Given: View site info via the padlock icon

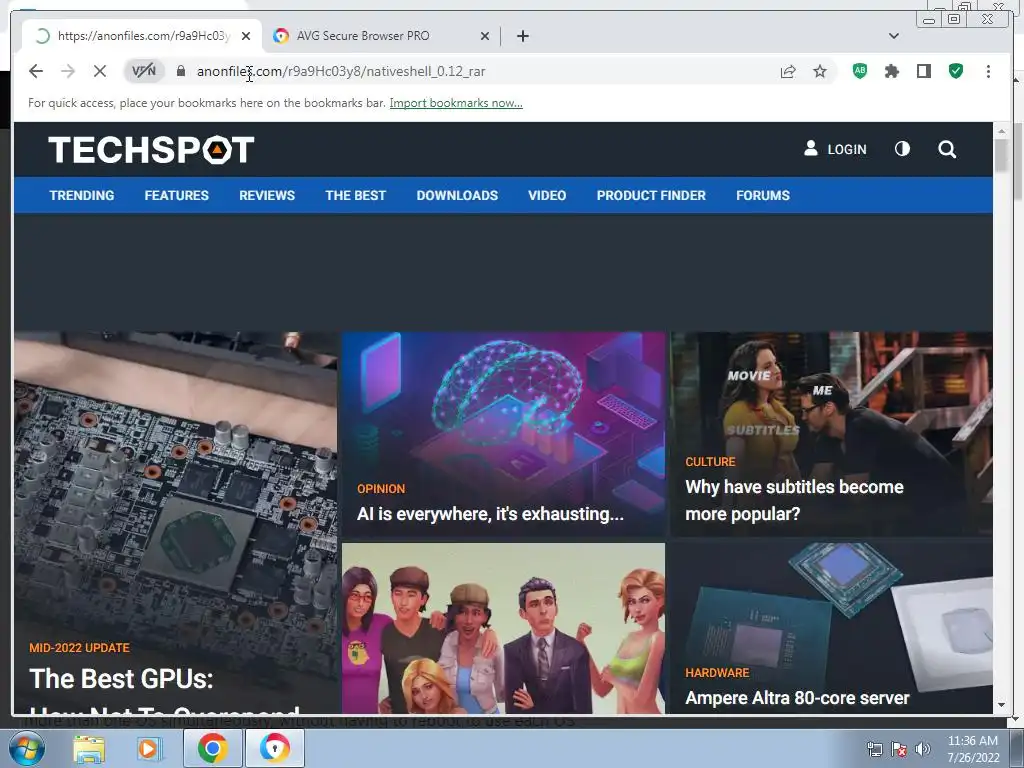Looking at the screenshot, I should [x=181, y=71].
